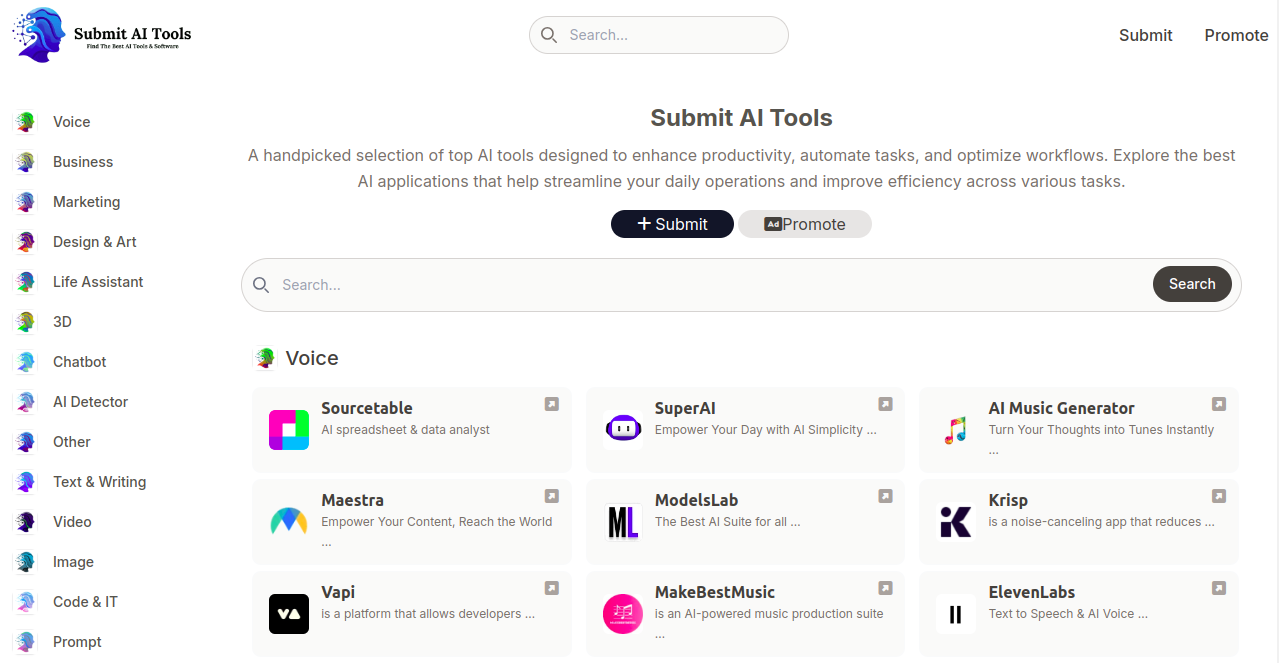Select Code & IT category in sidebar

tap(85, 602)
